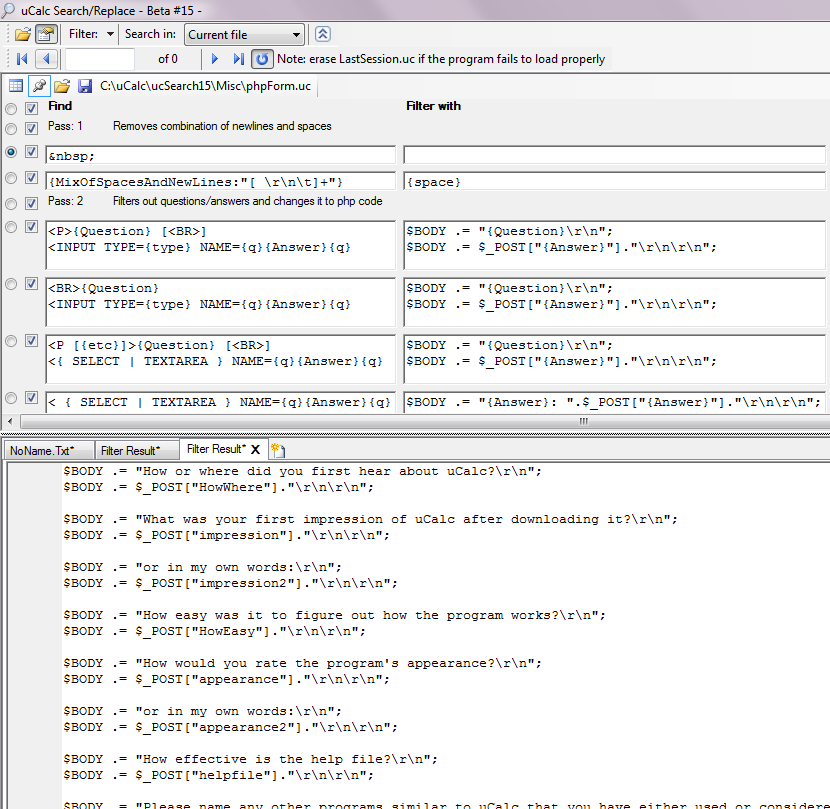830x809 pixels.
Task: Close the active Filter Result tab
Action: (x=255, y=450)
